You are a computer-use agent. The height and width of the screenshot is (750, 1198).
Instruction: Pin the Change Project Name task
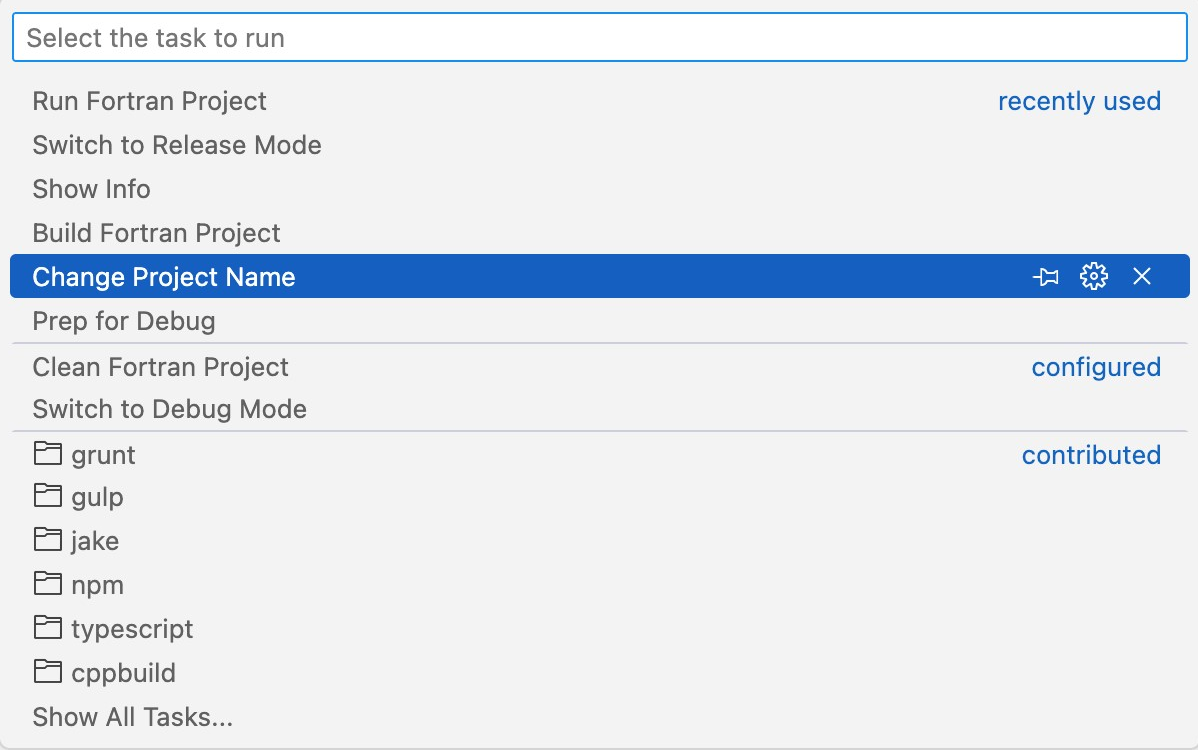1046,277
